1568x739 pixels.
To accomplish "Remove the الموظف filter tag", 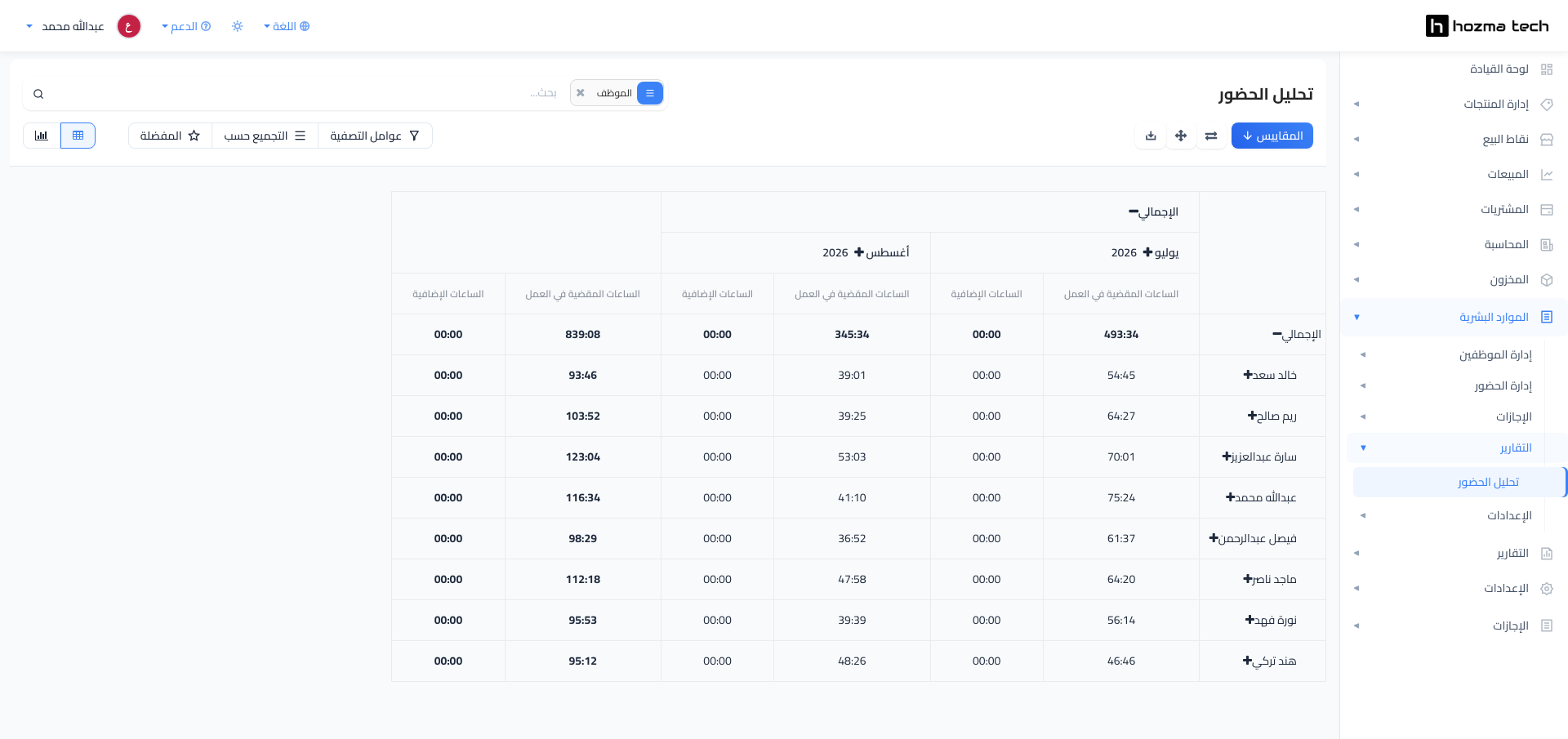I will click(580, 93).
